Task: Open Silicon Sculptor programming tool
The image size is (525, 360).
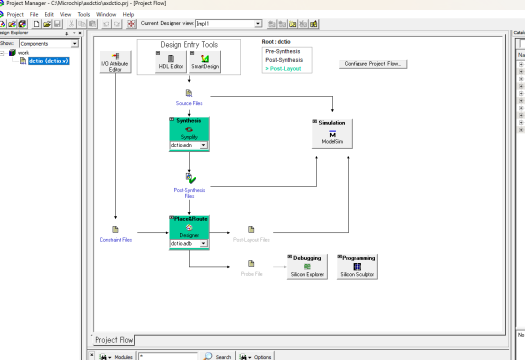Action: (x=357, y=267)
